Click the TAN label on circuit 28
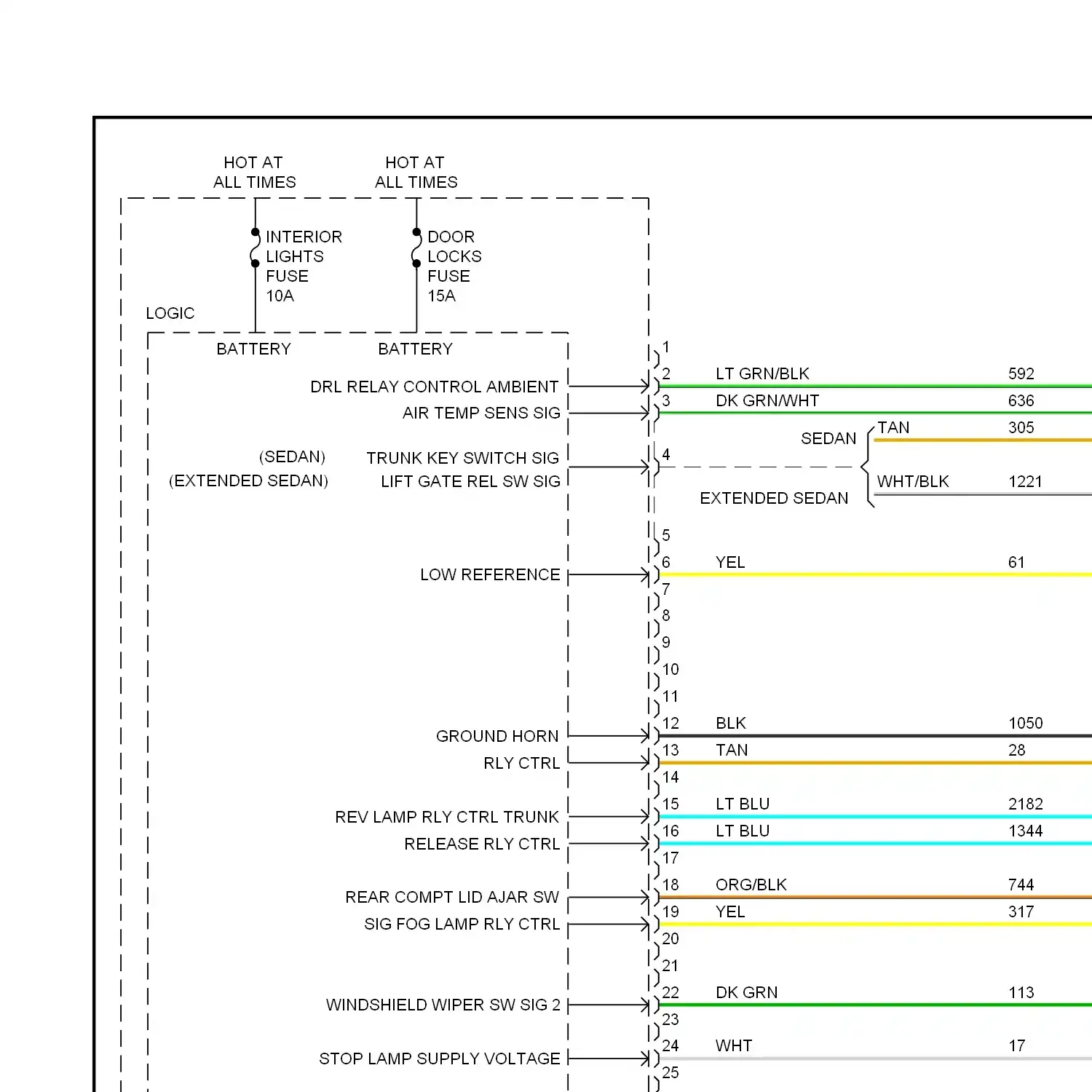The width and height of the screenshot is (1092, 1092). [x=732, y=750]
